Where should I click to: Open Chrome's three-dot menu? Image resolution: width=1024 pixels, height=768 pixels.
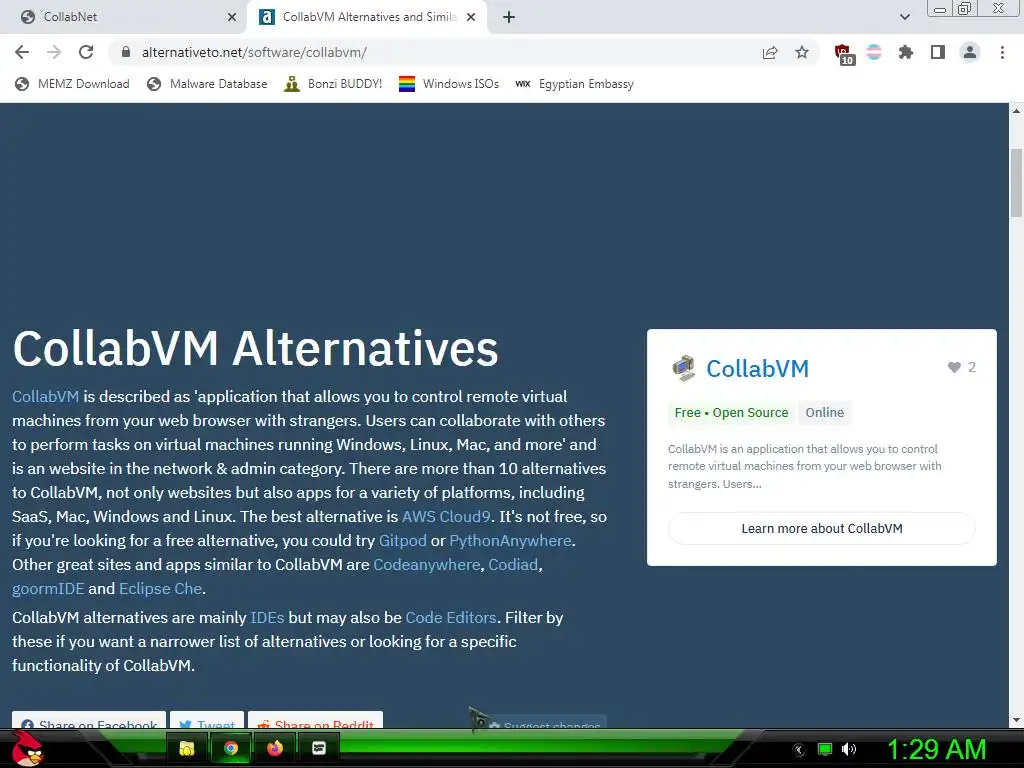[1002, 52]
